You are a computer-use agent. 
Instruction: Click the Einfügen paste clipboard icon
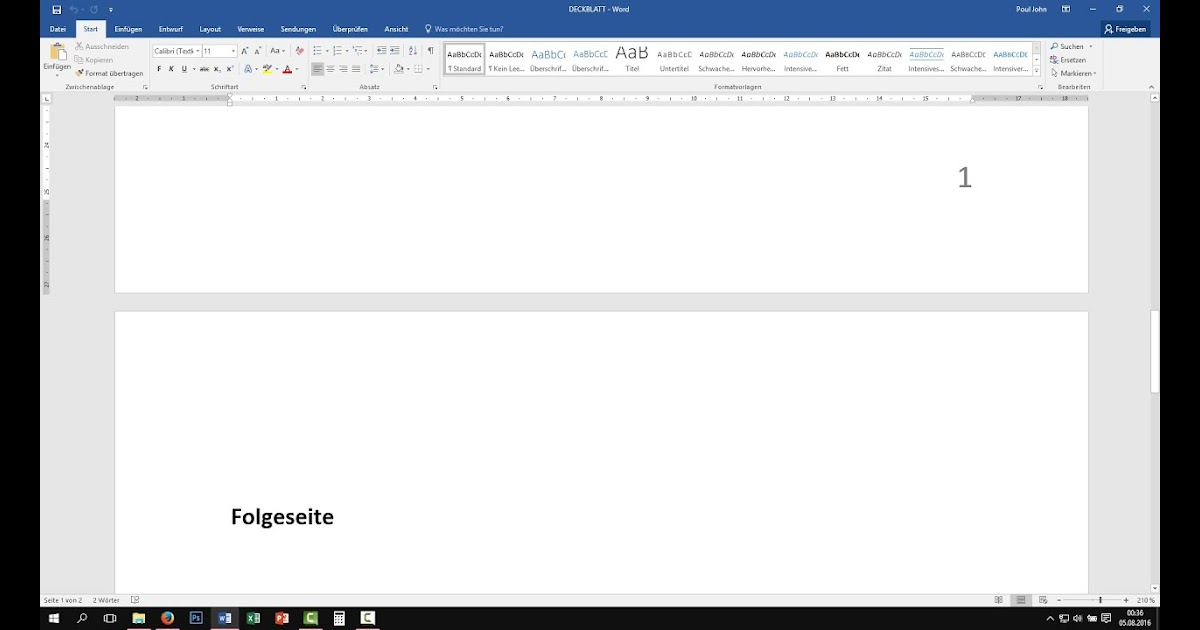tap(57, 52)
